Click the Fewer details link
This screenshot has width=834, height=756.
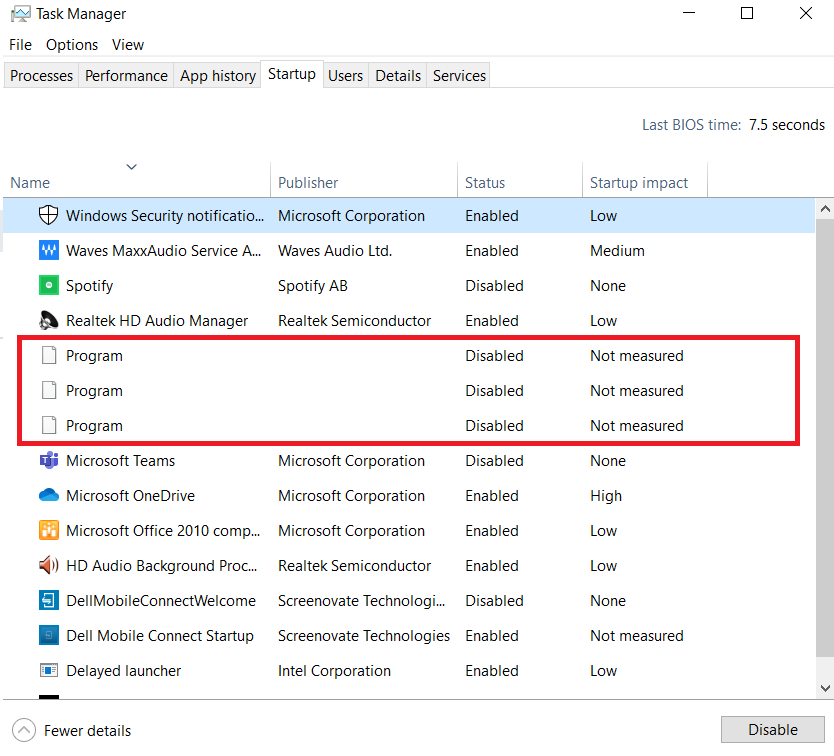(87, 730)
